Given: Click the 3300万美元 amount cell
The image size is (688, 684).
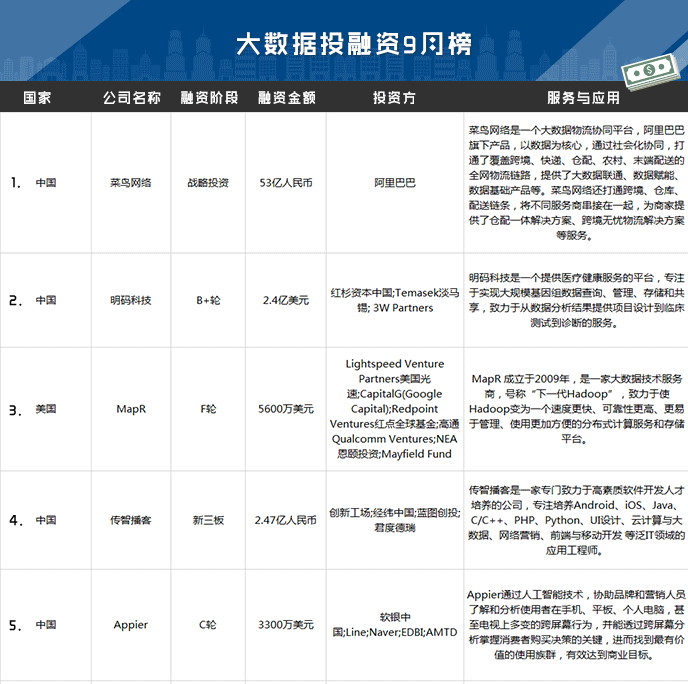Looking at the screenshot, I should coord(286,625).
